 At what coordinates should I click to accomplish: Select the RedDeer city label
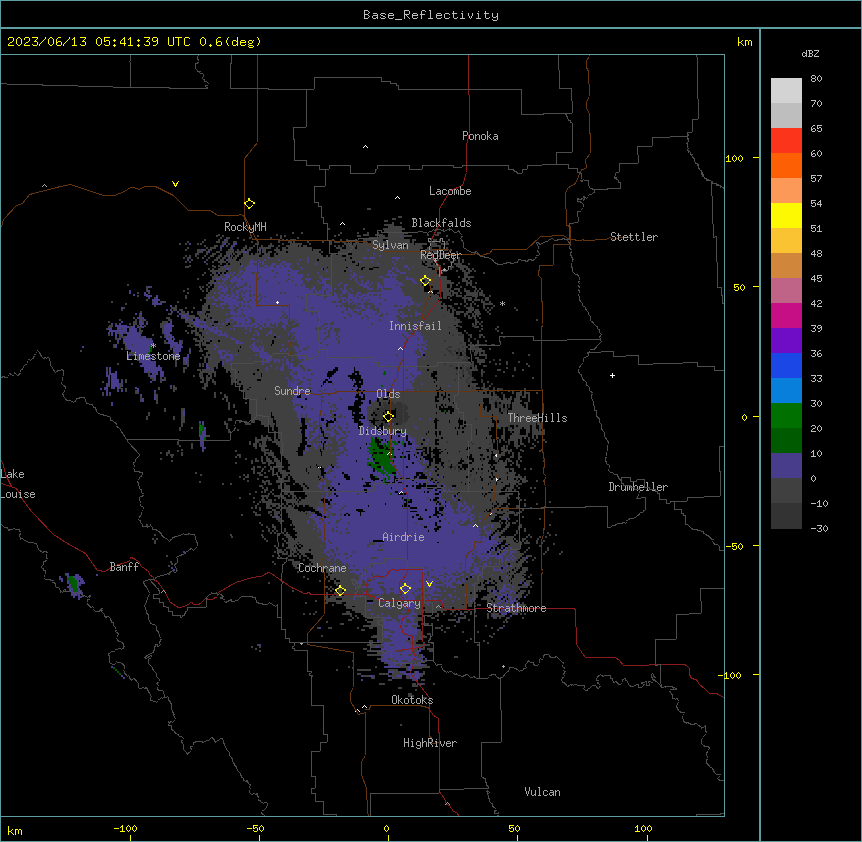[x=440, y=255]
